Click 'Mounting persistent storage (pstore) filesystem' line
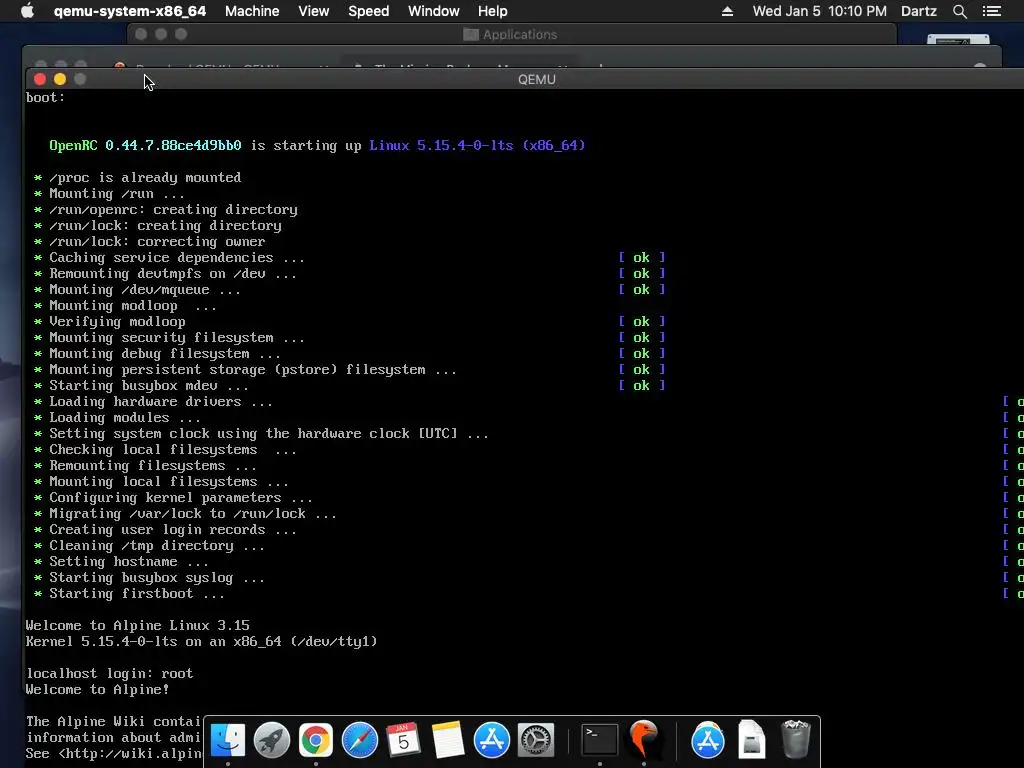This screenshot has height=768, width=1024. pos(253,369)
